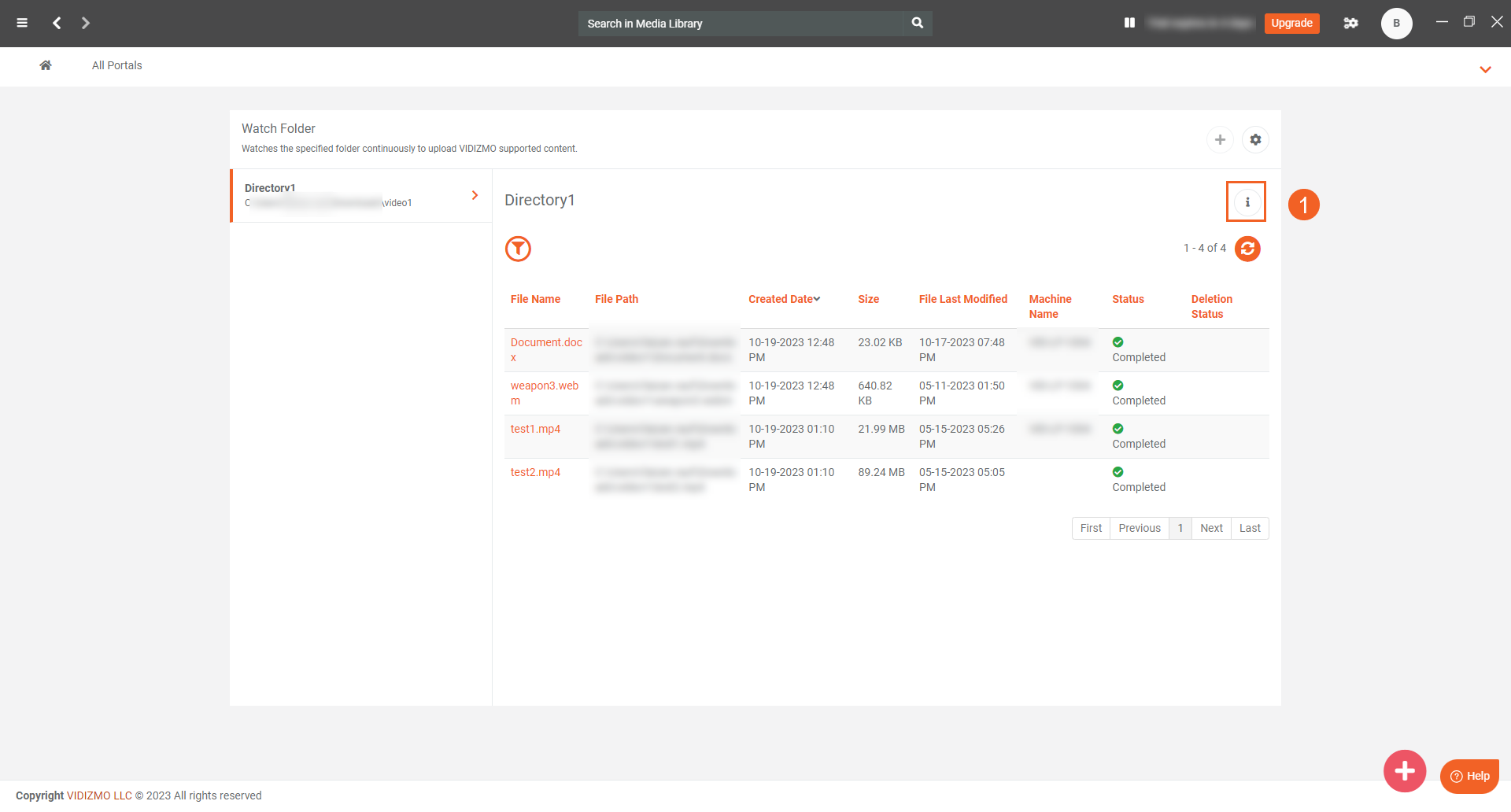The image size is (1511, 812).
Task: Open All Portals tab
Action: tap(116, 65)
